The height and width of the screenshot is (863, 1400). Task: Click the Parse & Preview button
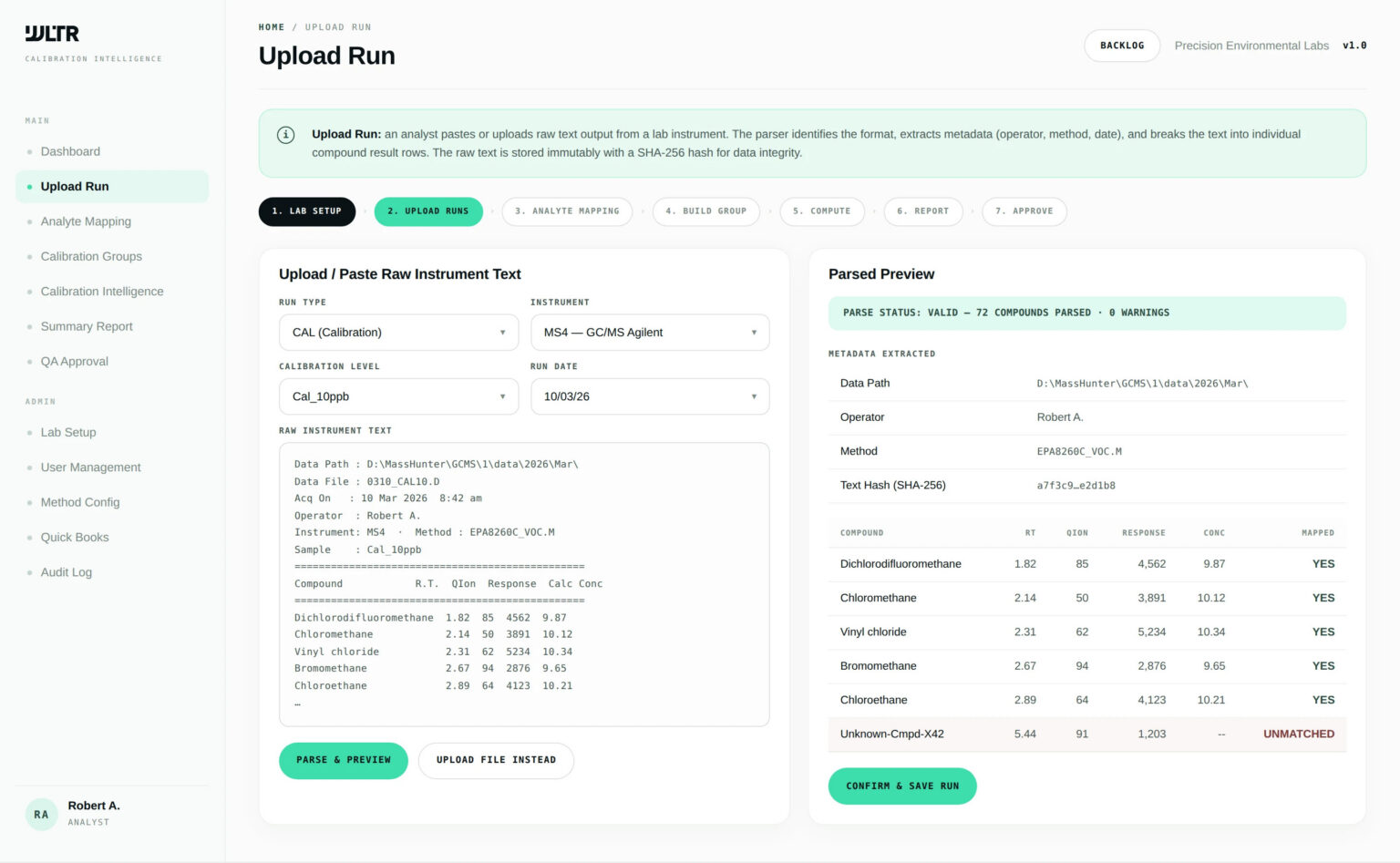[344, 760]
